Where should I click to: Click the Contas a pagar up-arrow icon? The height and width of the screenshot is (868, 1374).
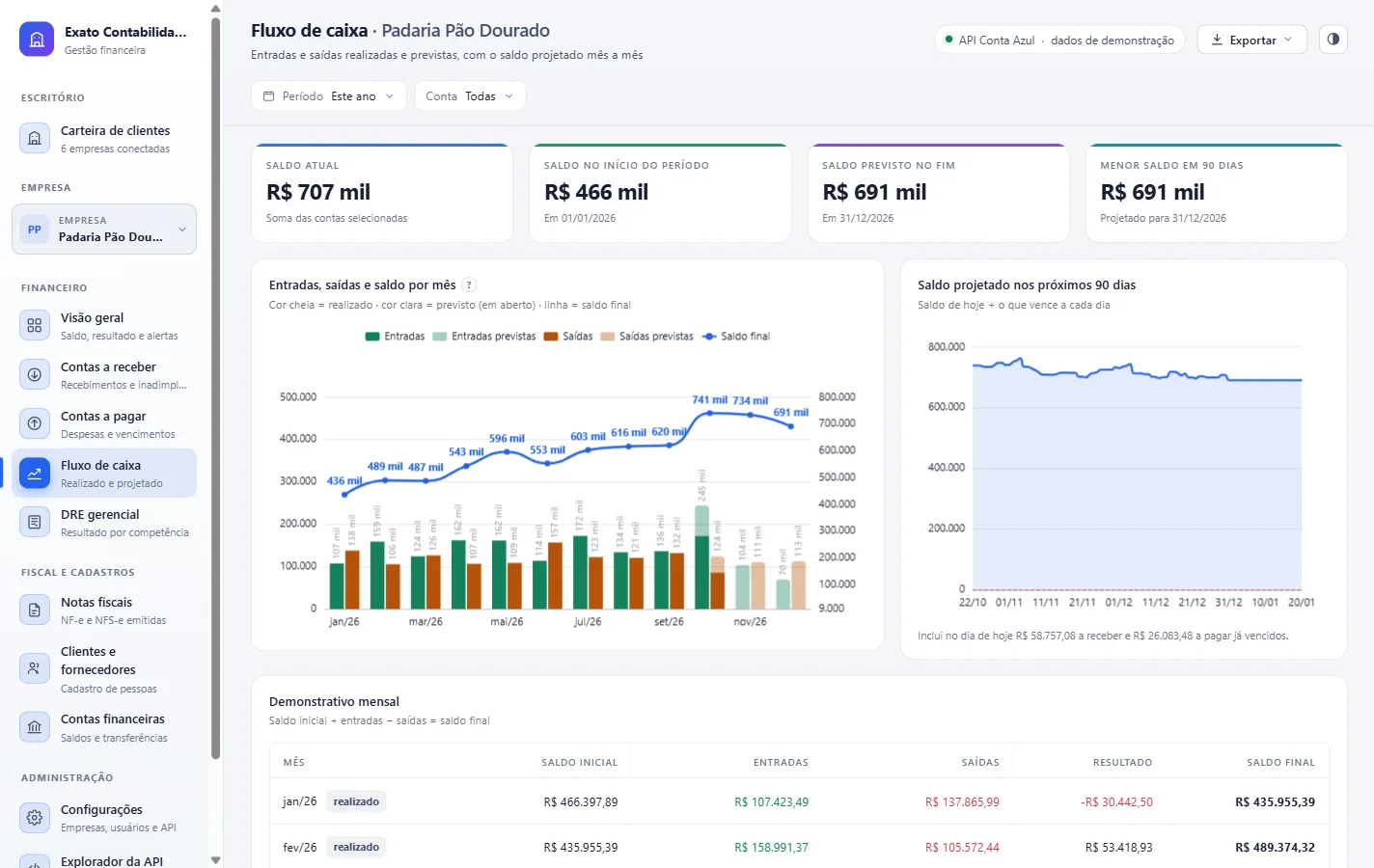click(x=35, y=423)
